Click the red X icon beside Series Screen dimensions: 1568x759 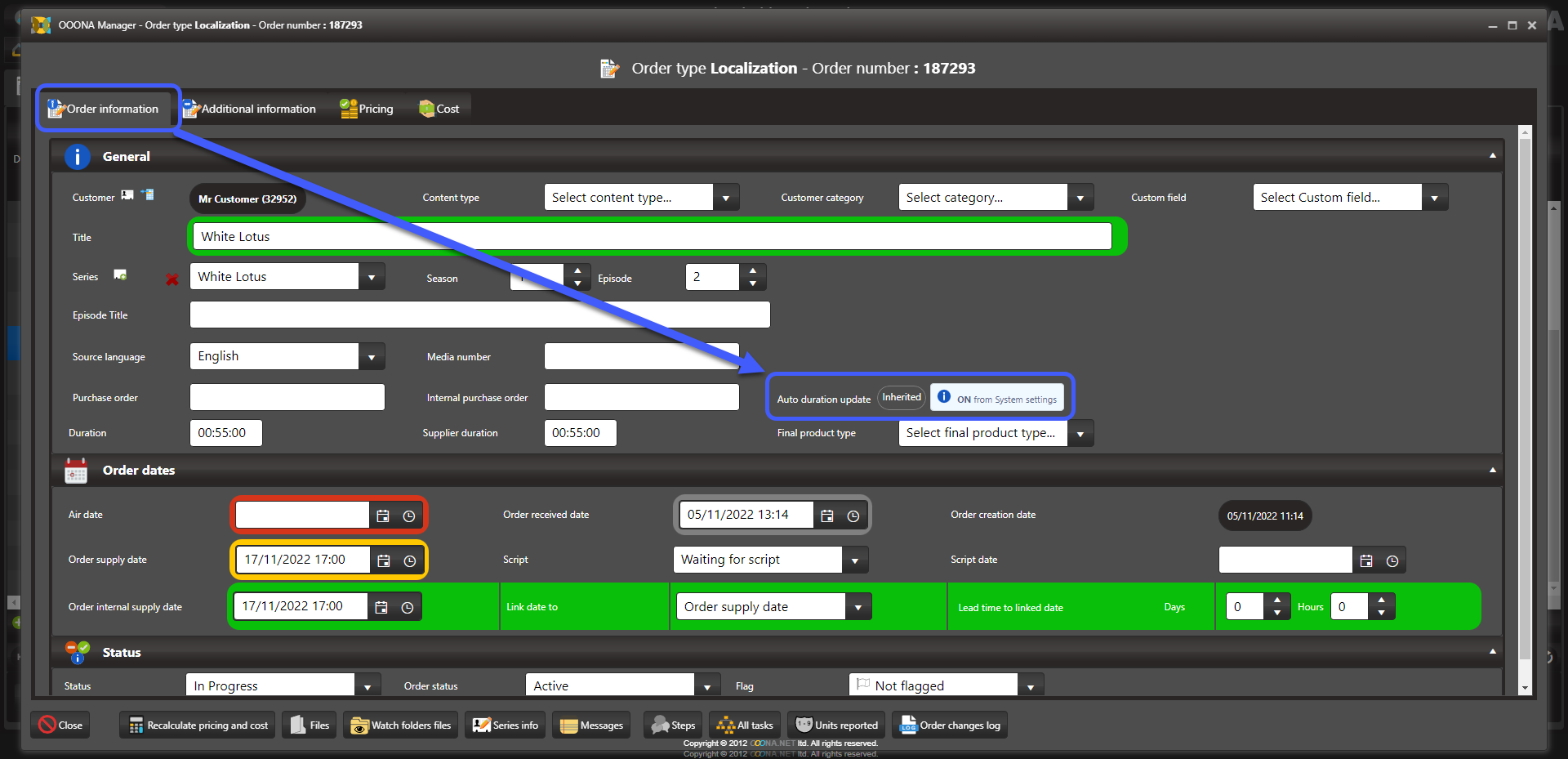coord(172,279)
